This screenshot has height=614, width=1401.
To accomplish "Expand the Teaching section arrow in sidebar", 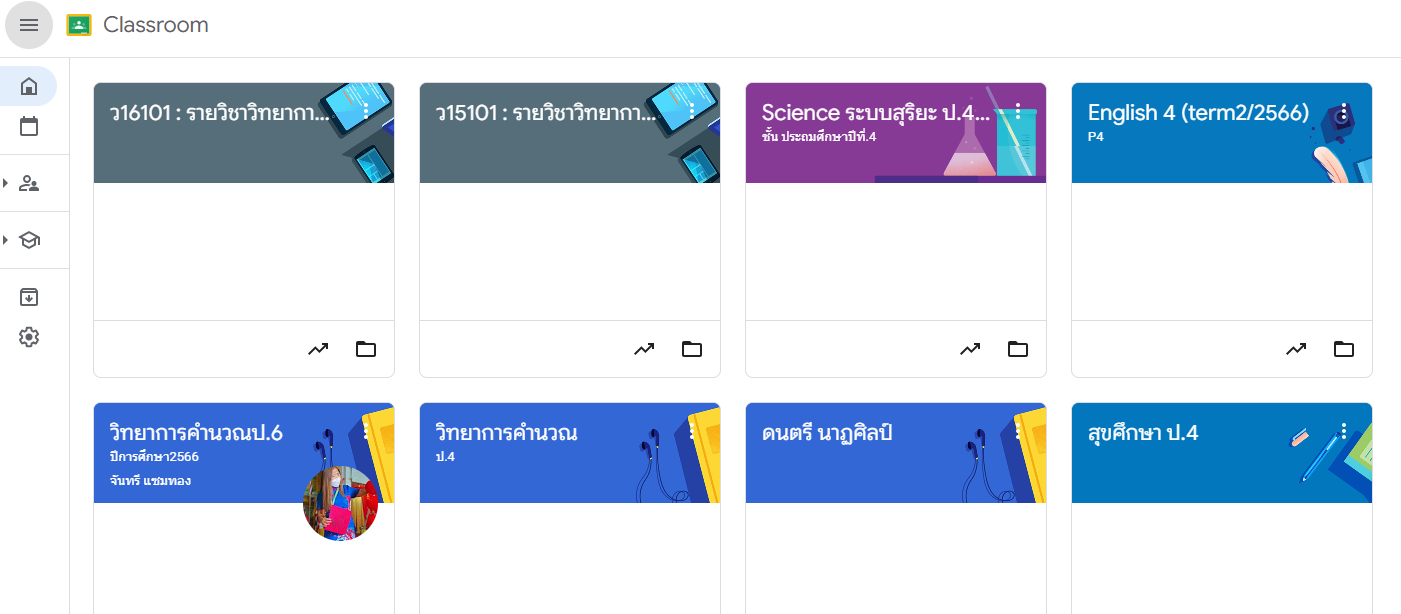I will [x=6, y=183].
